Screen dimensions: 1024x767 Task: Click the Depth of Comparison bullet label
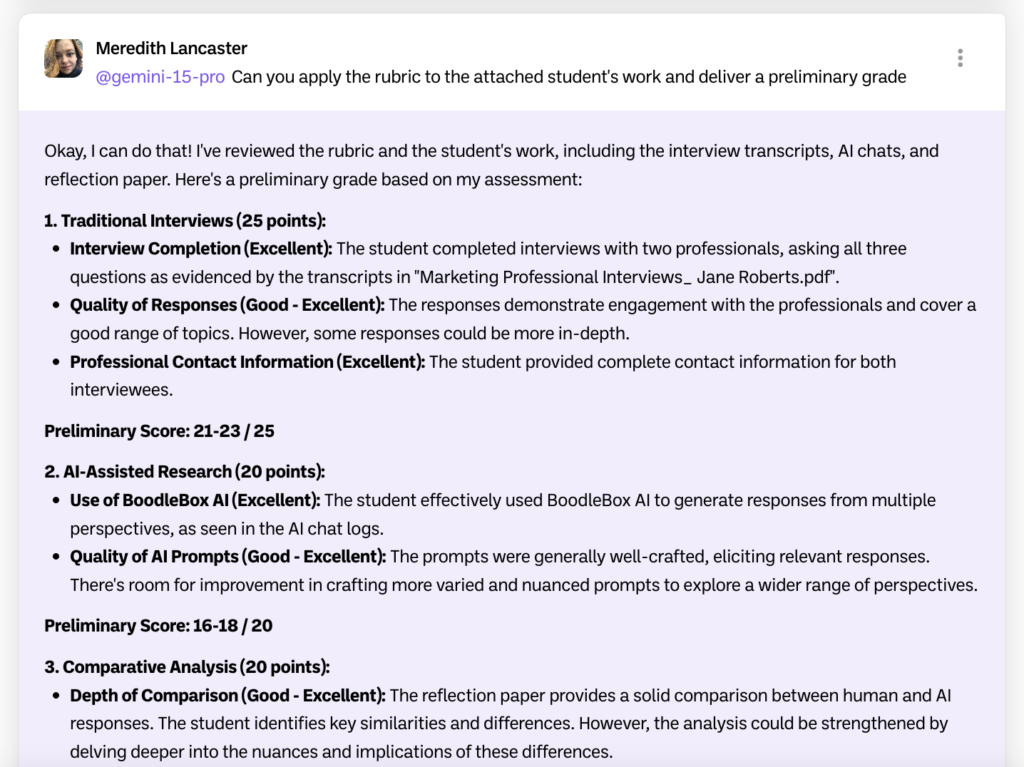click(x=227, y=695)
